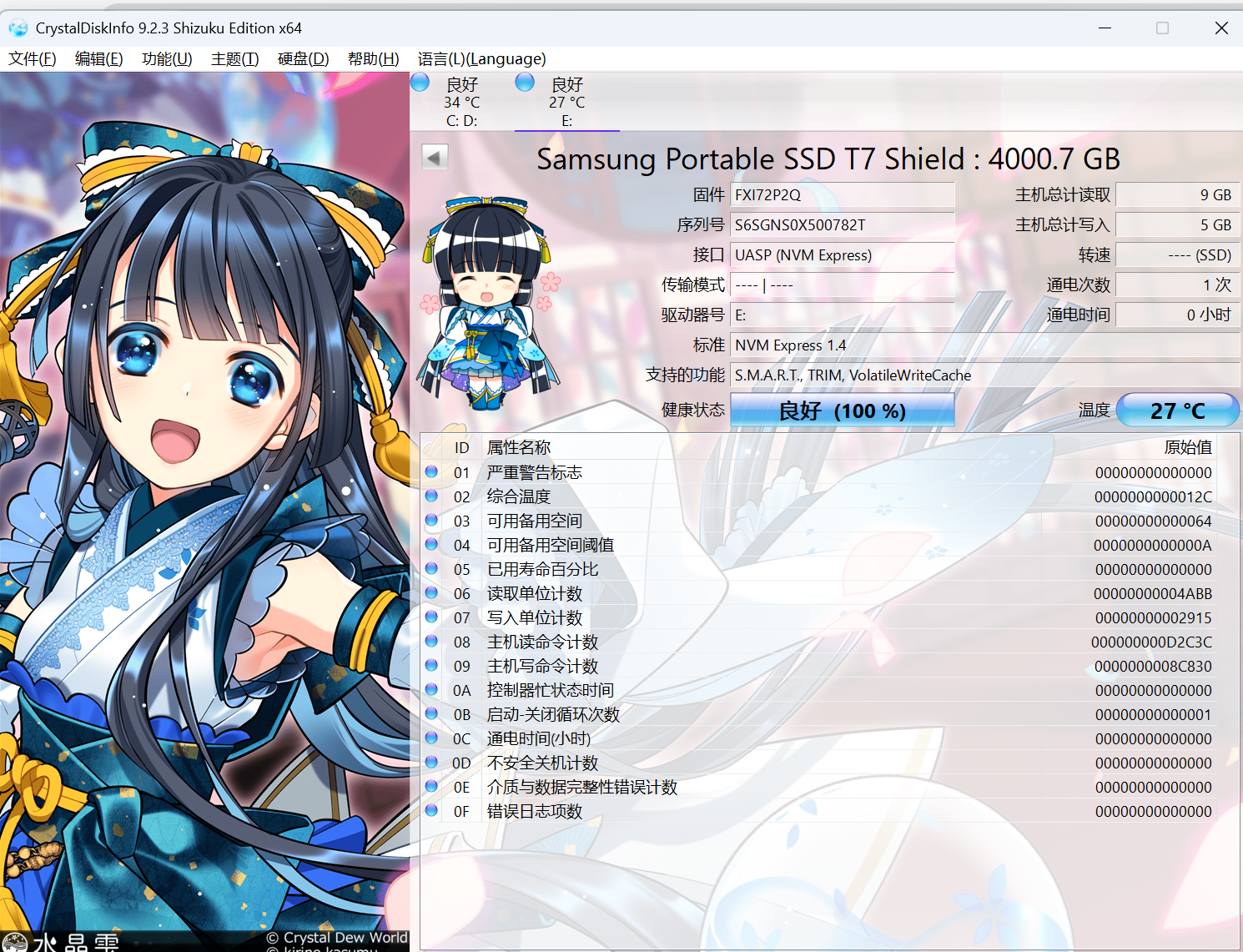Open the 语言(L)(Language) menu
The height and width of the screenshot is (952, 1243).
[482, 58]
